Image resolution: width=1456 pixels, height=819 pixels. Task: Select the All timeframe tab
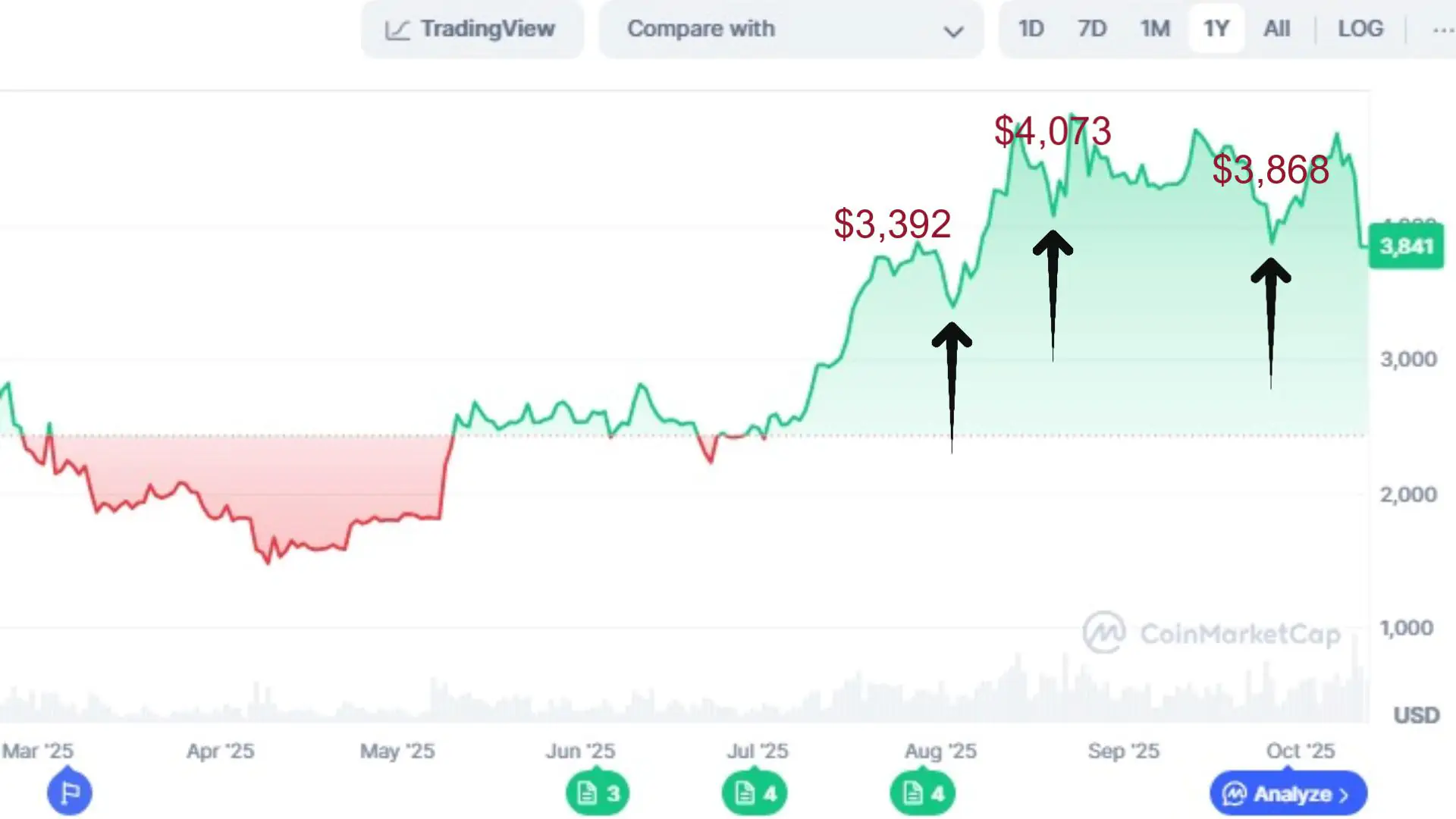point(1277,29)
